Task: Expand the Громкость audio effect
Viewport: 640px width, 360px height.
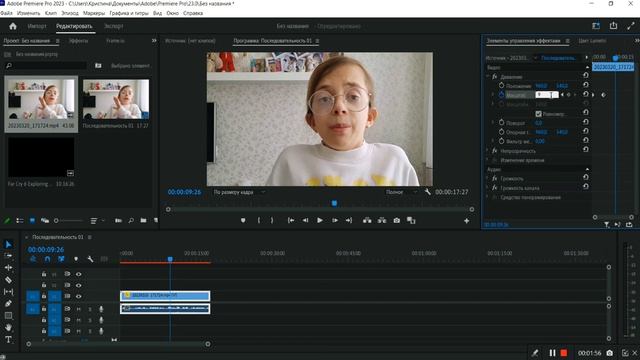Action: click(487, 178)
